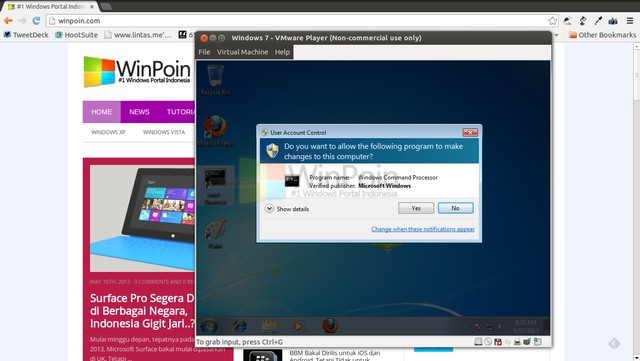Bookmark page using the star icon

pos(552,20)
